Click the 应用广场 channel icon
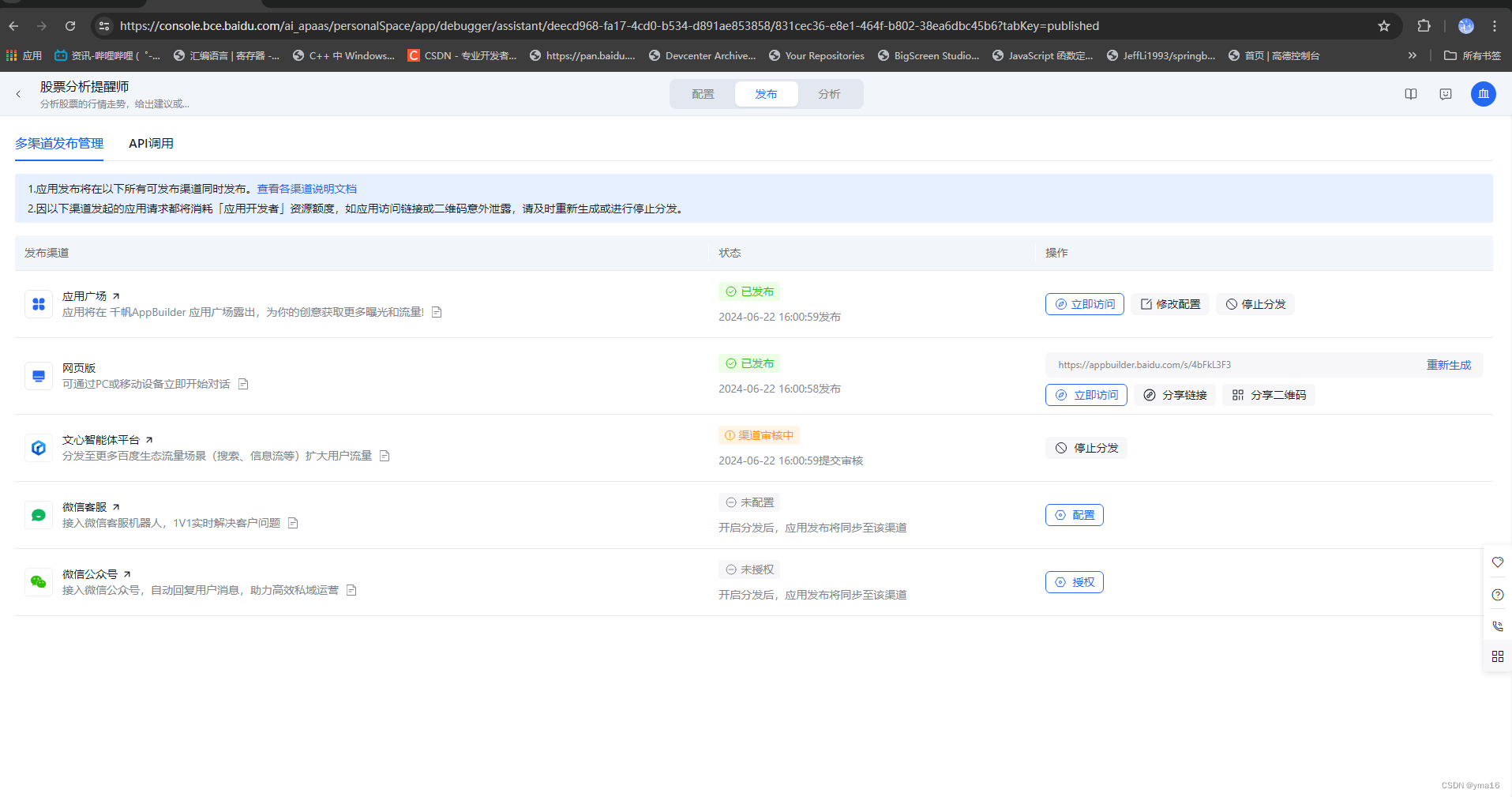The width and height of the screenshot is (1512, 797). click(39, 304)
